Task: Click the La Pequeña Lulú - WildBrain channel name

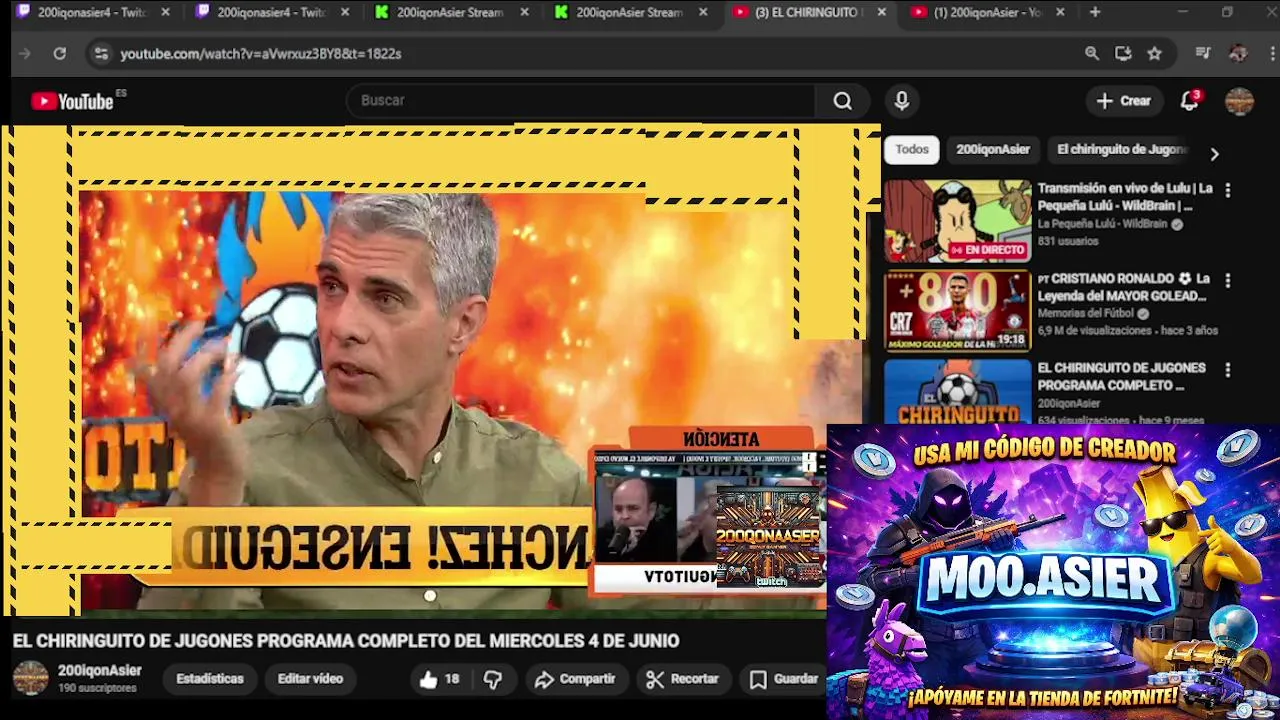Action: point(1102,224)
